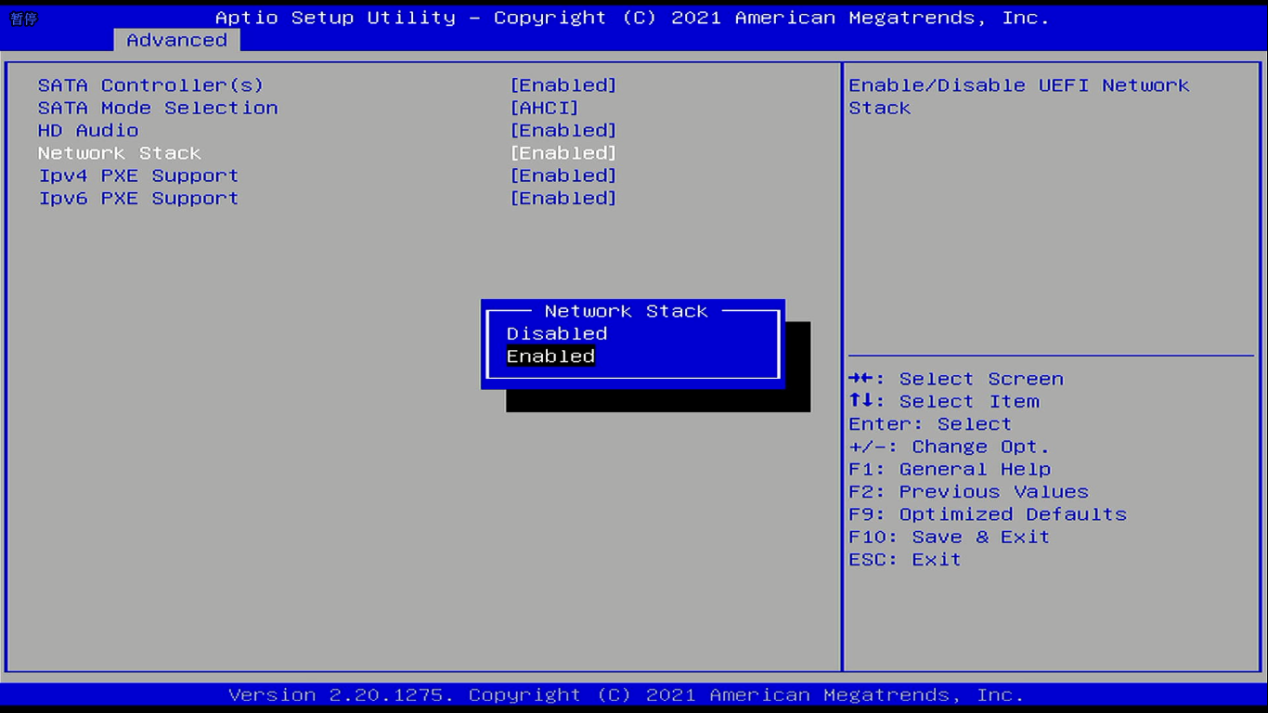Click the ESC: Exit hint

[904, 560]
